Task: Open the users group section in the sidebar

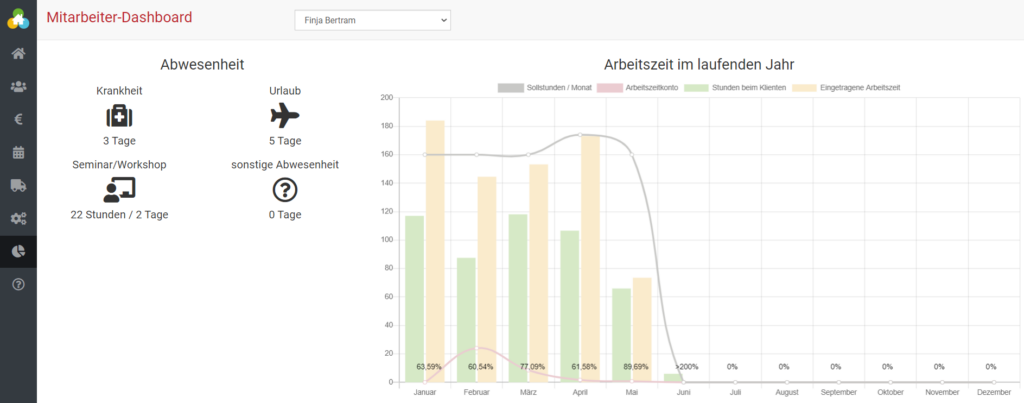Action: click(18, 87)
